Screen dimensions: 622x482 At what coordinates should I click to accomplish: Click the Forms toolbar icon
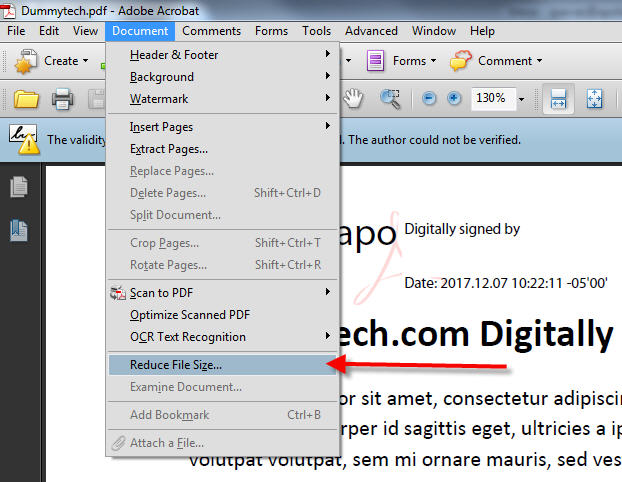coord(375,61)
